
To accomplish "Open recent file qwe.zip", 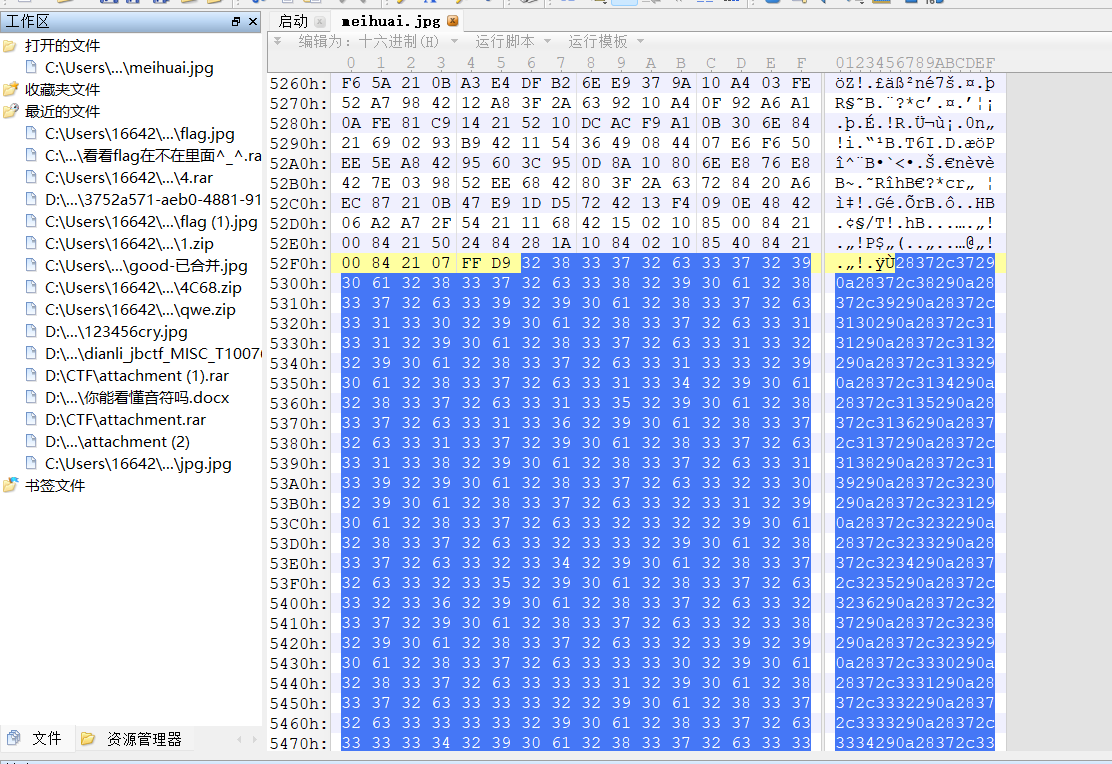I will [x=140, y=310].
